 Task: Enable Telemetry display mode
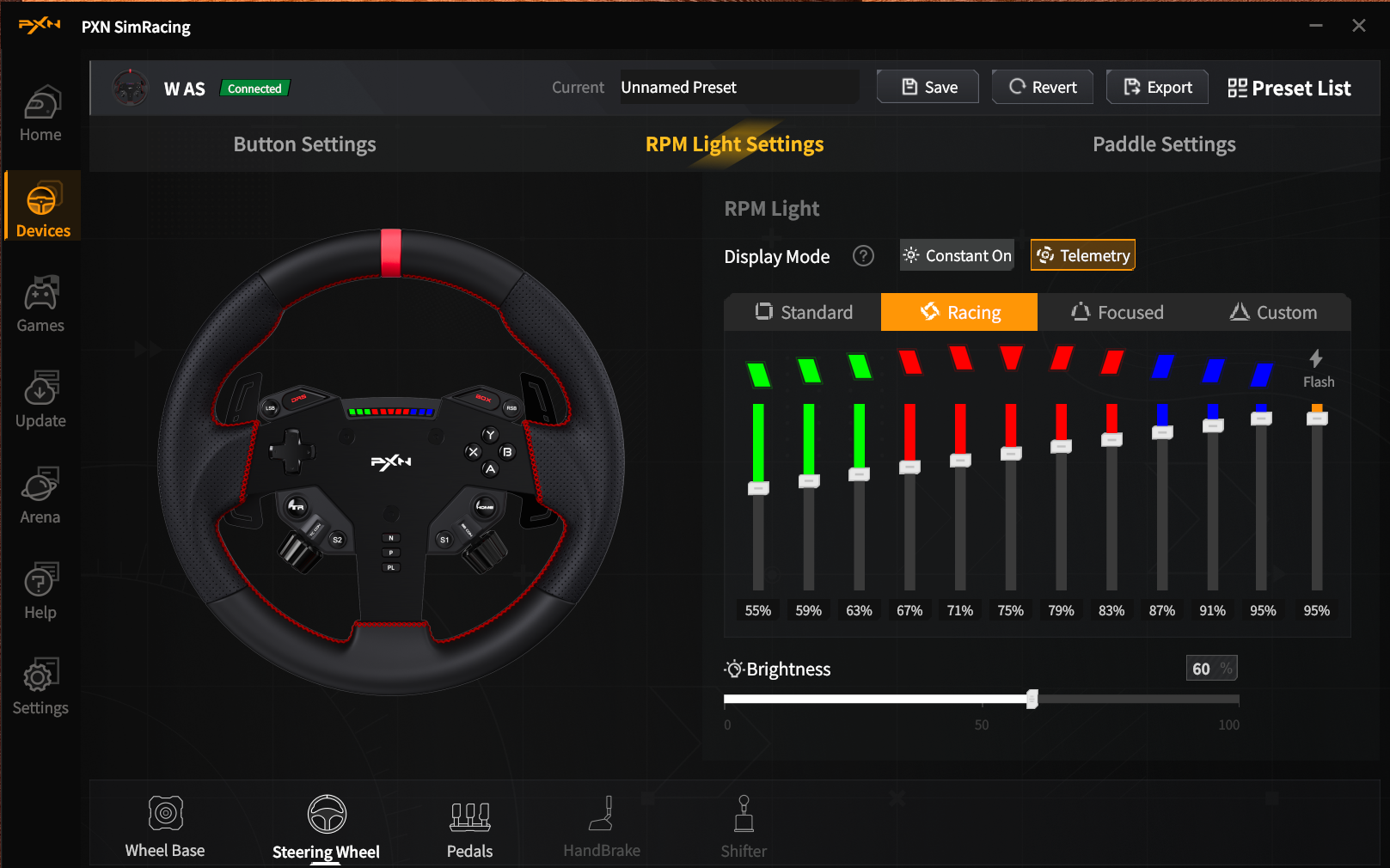(1083, 255)
